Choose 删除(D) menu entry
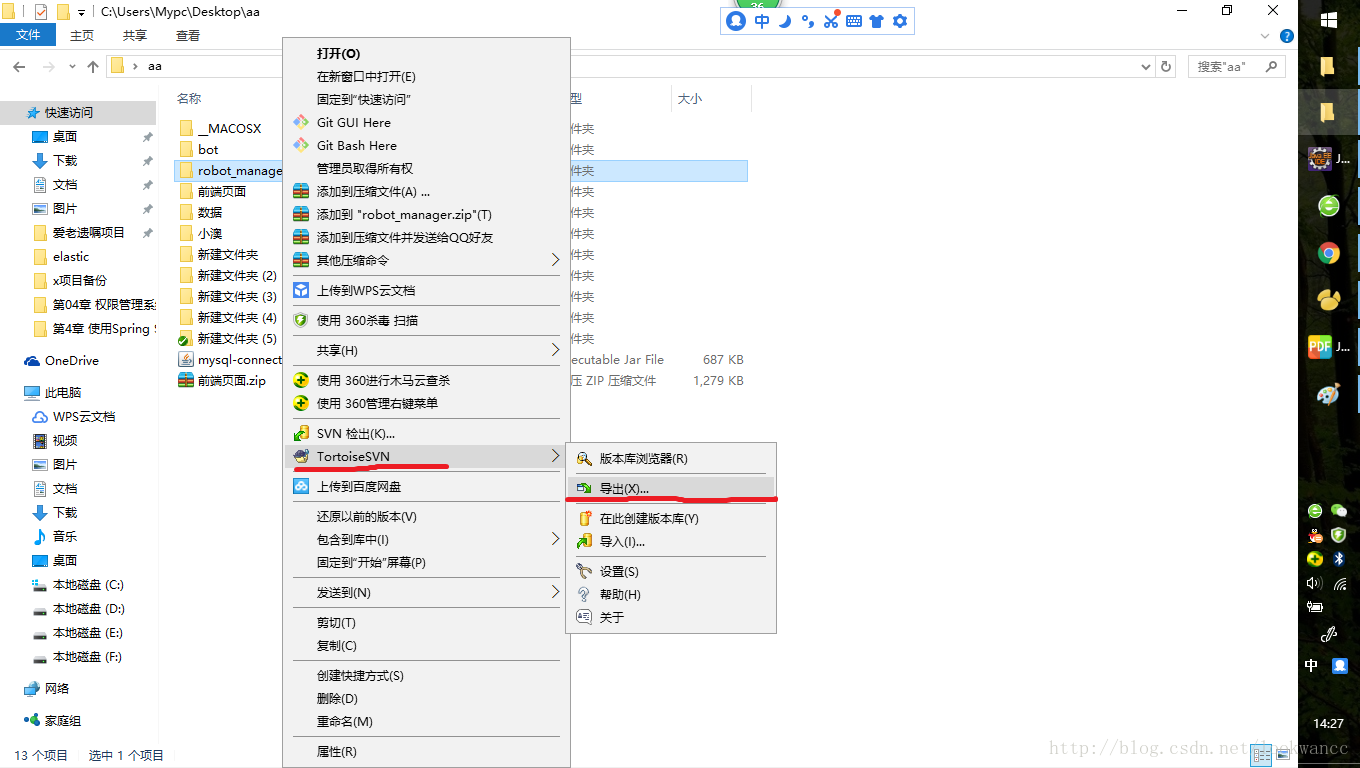Screen dimensions: 1360x768 (337, 698)
